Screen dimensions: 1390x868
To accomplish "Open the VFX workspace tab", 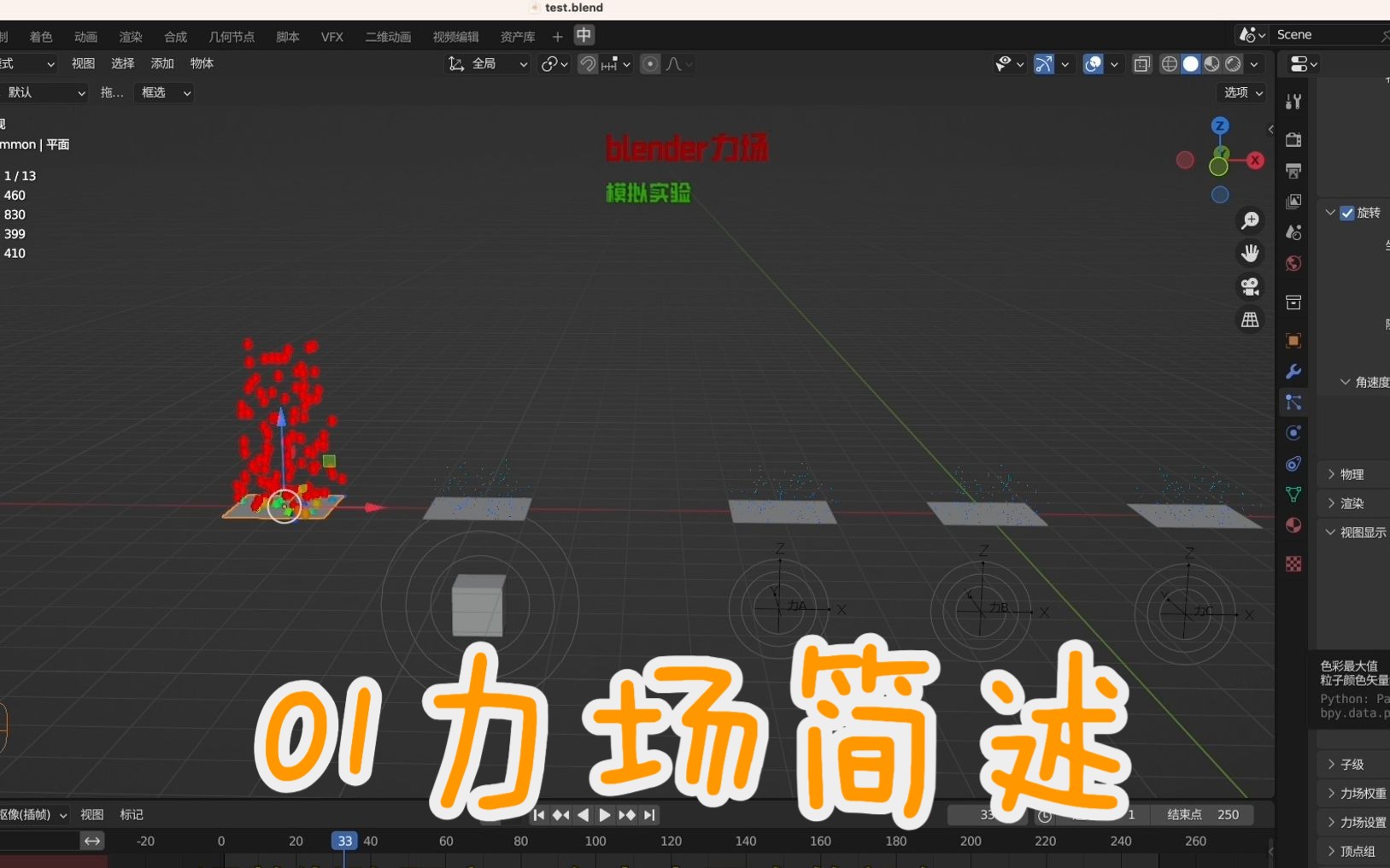I will [x=332, y=37].
